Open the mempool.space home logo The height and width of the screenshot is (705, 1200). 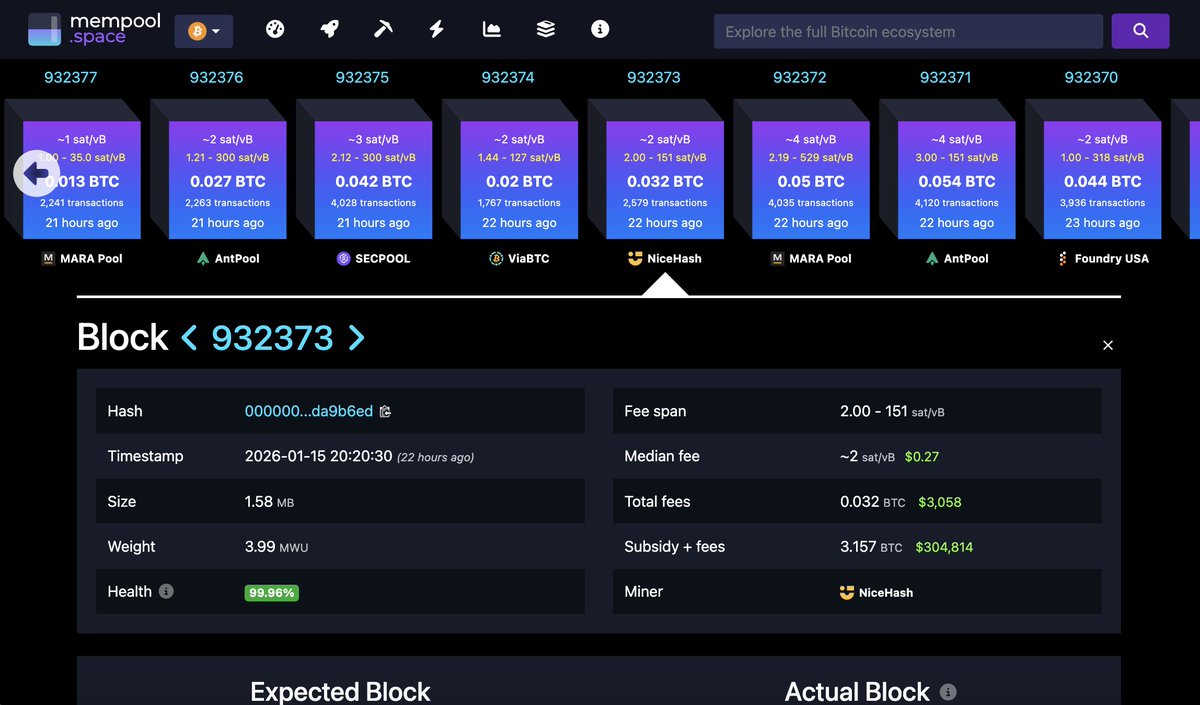pyautogui.click(x=94, y=30)
